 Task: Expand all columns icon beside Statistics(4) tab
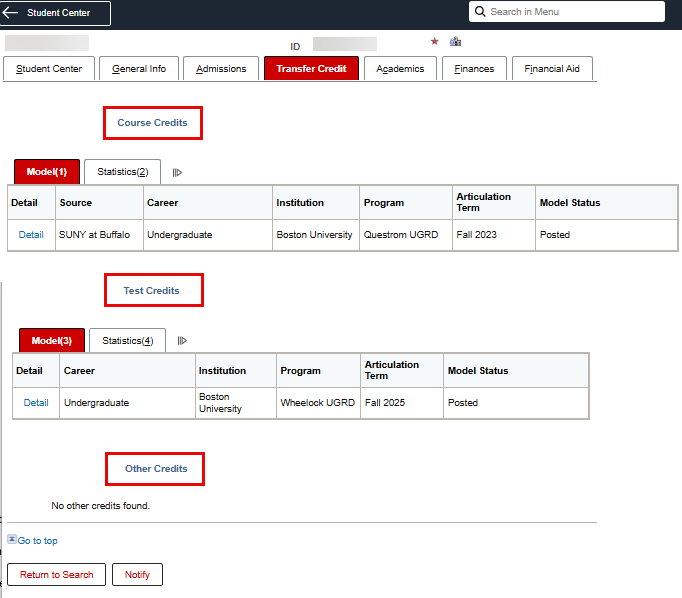[x=182, y=341]
